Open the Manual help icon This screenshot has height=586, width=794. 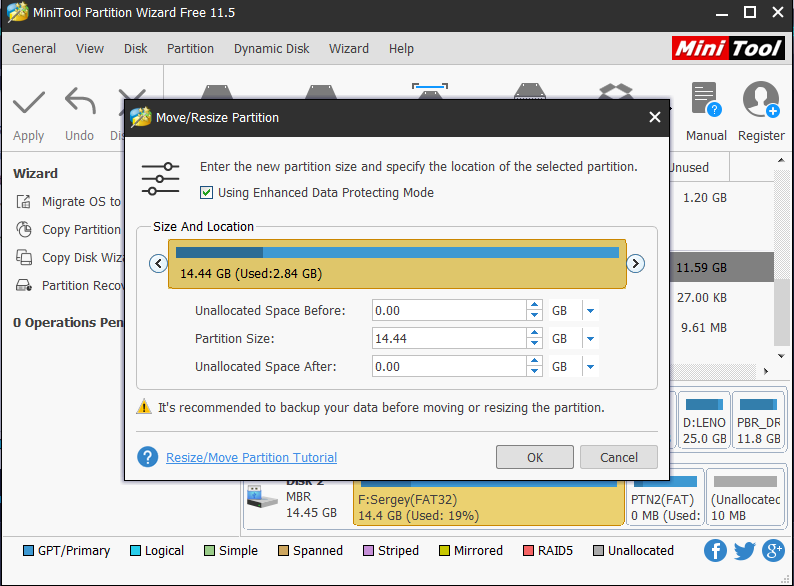706,99
